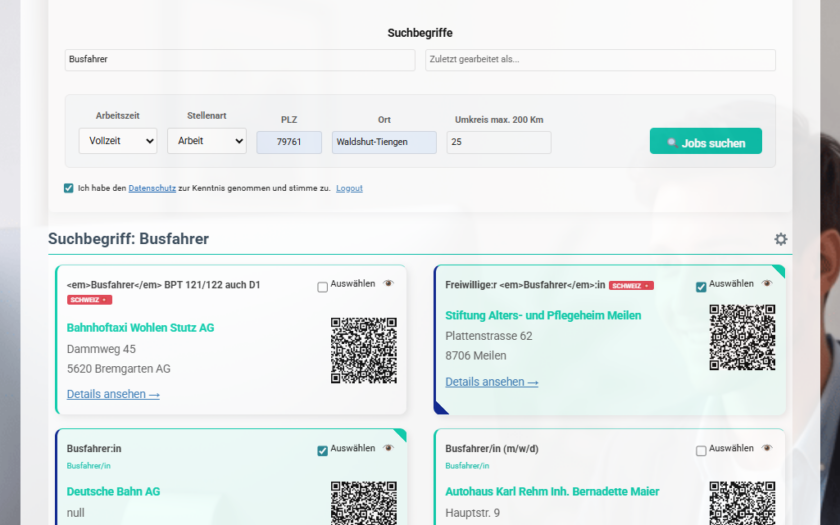Viewport: 840px width, 525px height.
Task: Click the Umkreis field showing 25
Action: coord(499,142)
